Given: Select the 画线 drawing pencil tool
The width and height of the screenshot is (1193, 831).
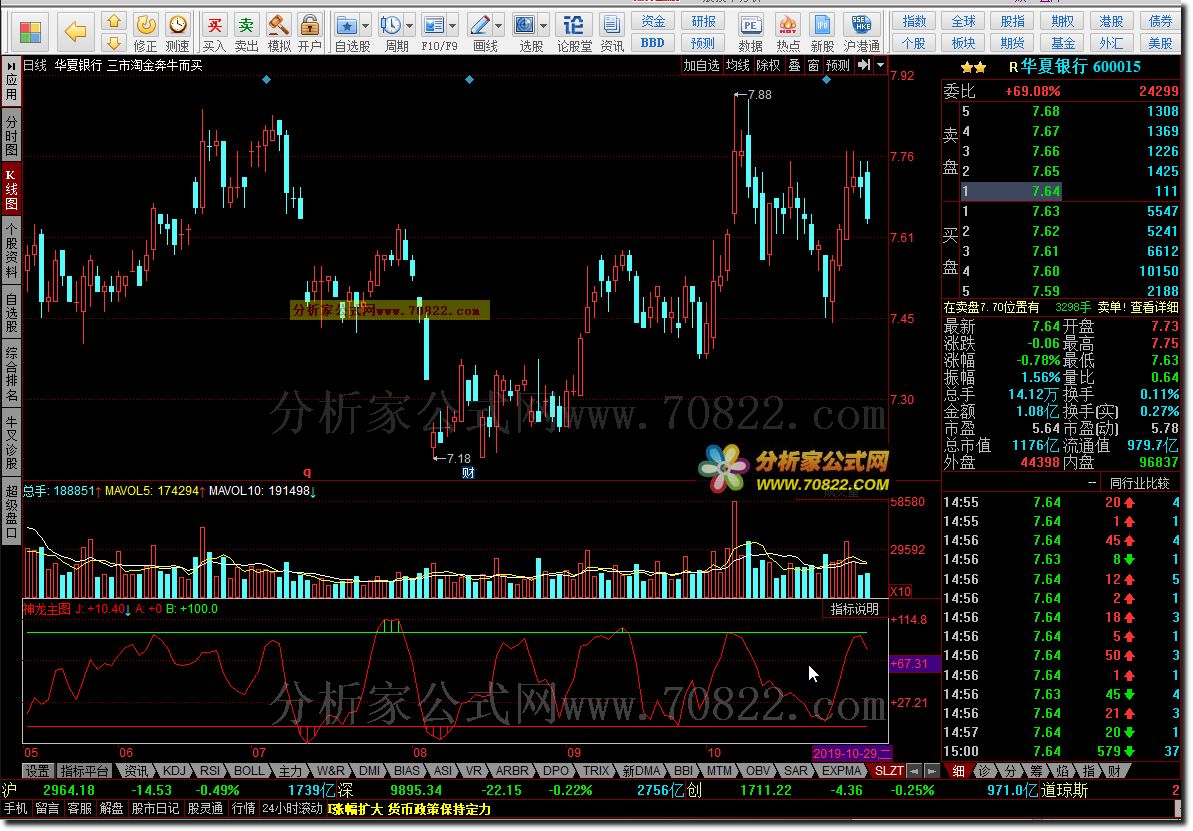Looking at the screenshot, I should coord(480,26).
